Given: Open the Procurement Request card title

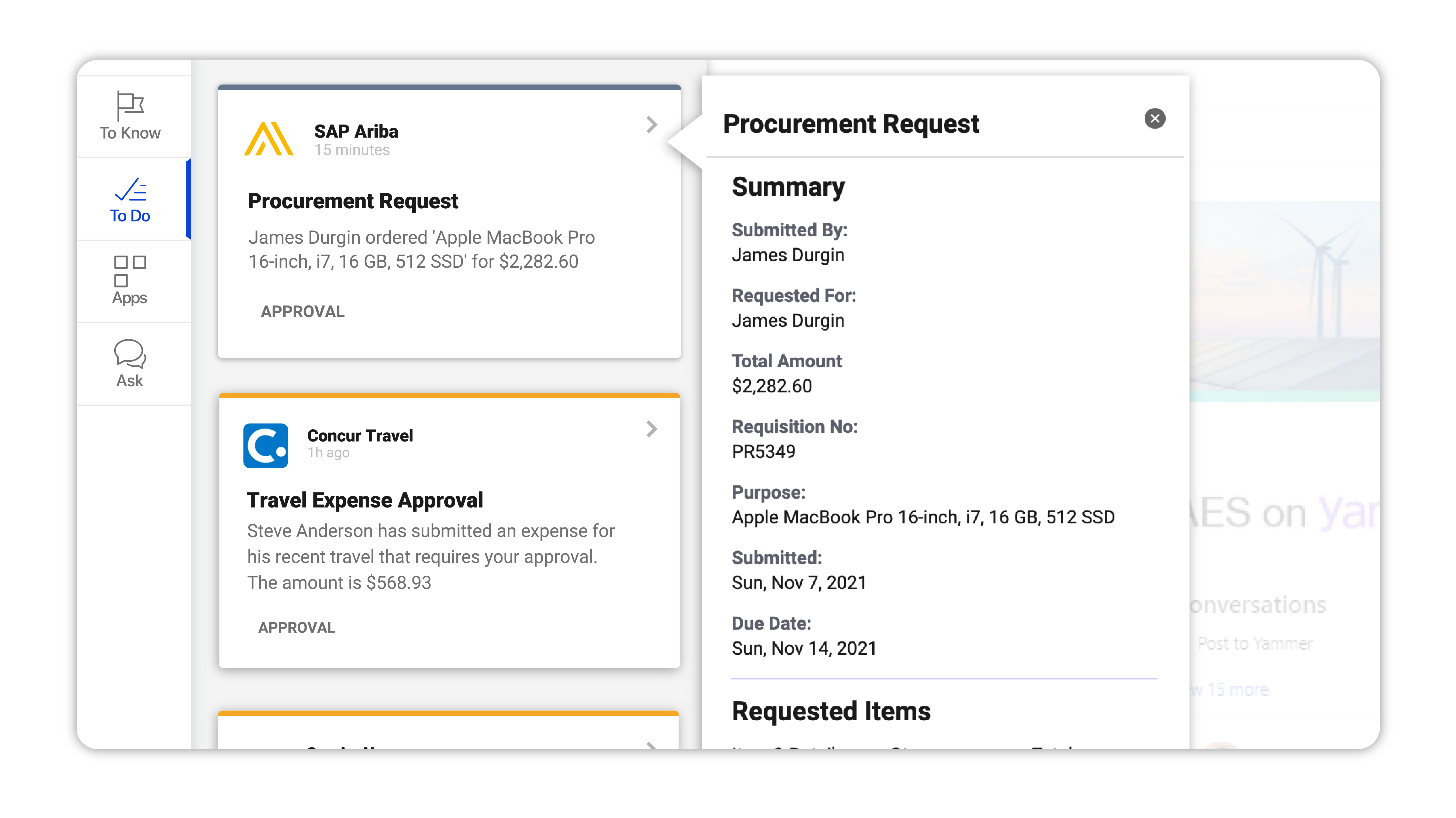Looking at the screenshot, I should 353,201.
